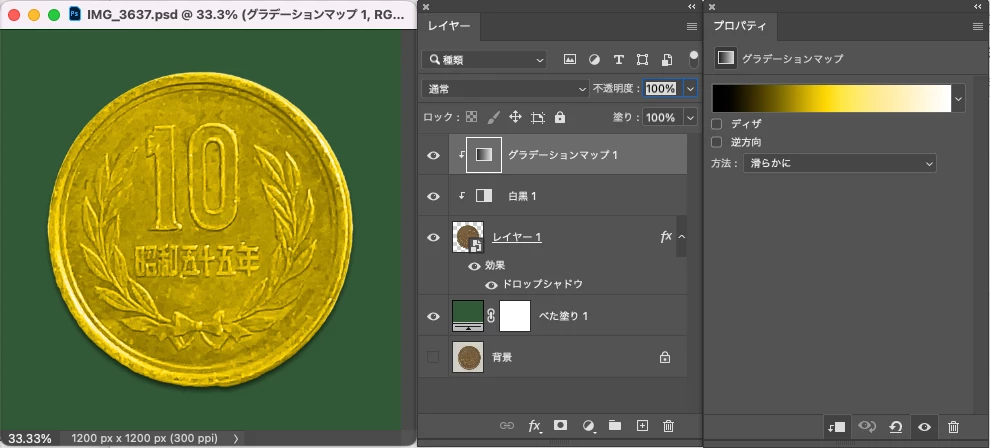
Task: Select the プロパティ panel tab
Action: coord(739,27)
